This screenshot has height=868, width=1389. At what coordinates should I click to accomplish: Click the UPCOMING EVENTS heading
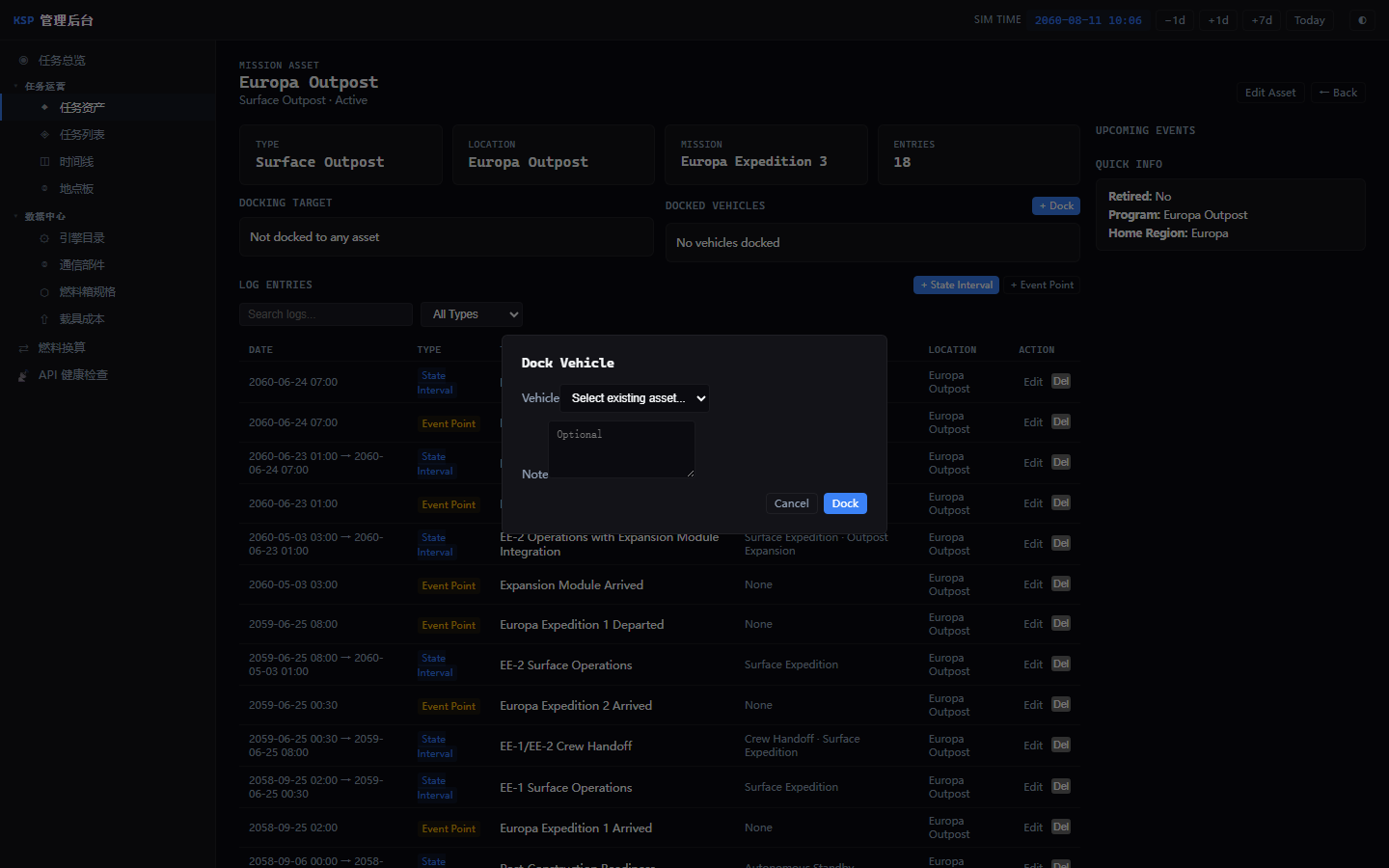coord(1145,130)
